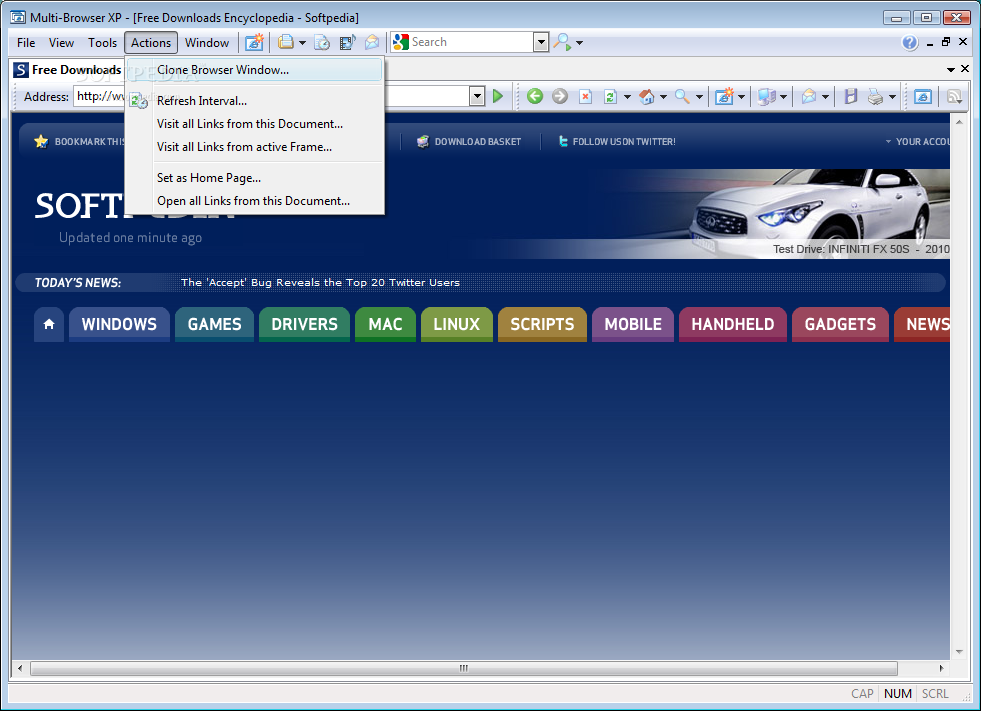Click the grey RSS feed icon
The image size is (981, 711).
click(954, 96)
